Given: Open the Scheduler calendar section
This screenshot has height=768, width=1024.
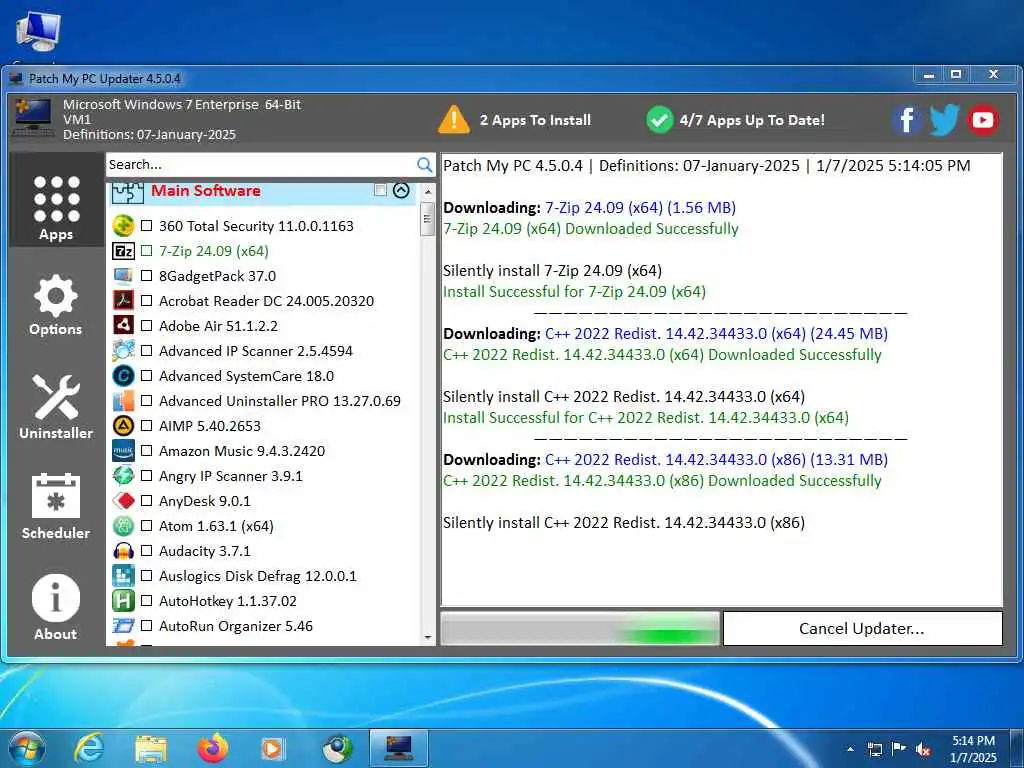Looking at the screenshot, I should point(56,507).
